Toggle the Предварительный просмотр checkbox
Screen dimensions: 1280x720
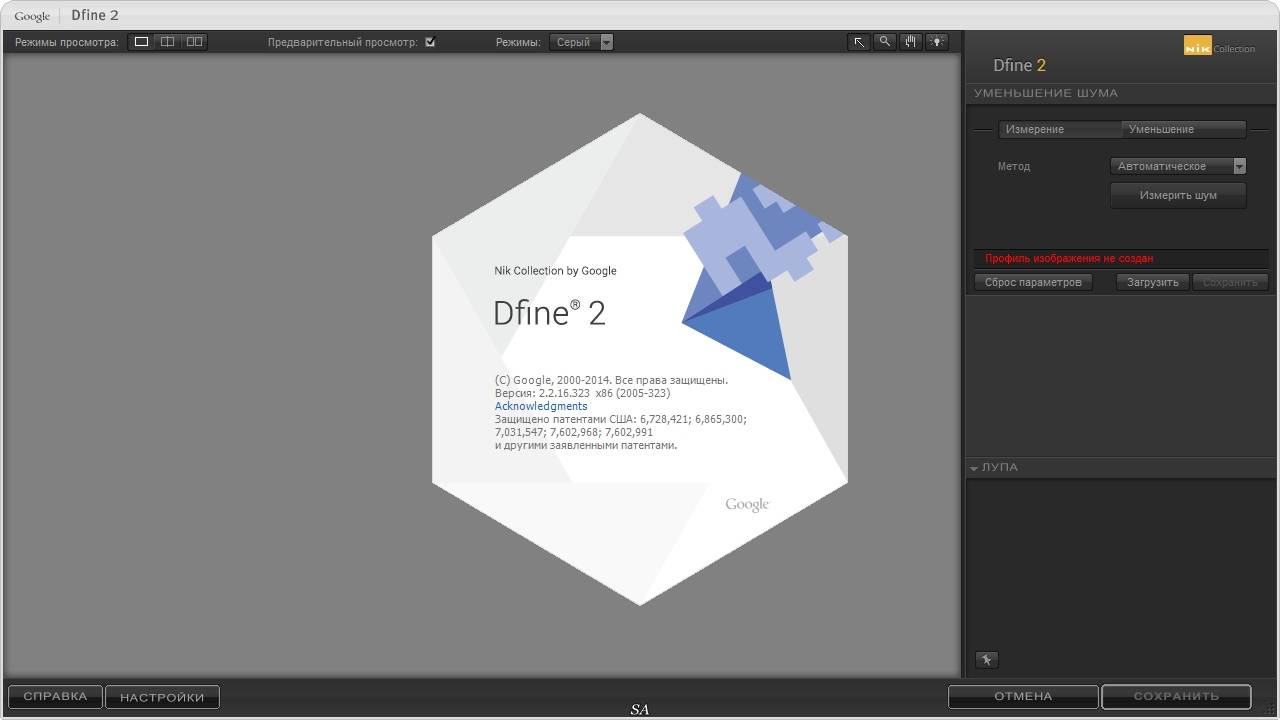pyautogui.click(x=430, y=42)
